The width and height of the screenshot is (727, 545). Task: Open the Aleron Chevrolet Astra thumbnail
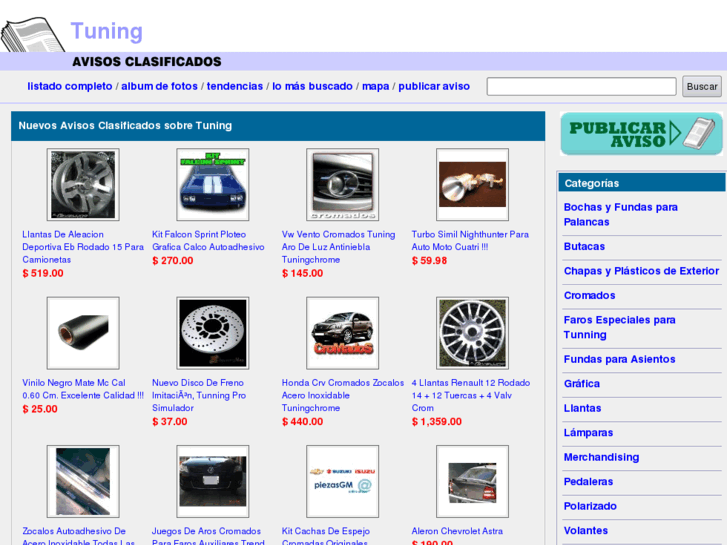pos(472,481)
